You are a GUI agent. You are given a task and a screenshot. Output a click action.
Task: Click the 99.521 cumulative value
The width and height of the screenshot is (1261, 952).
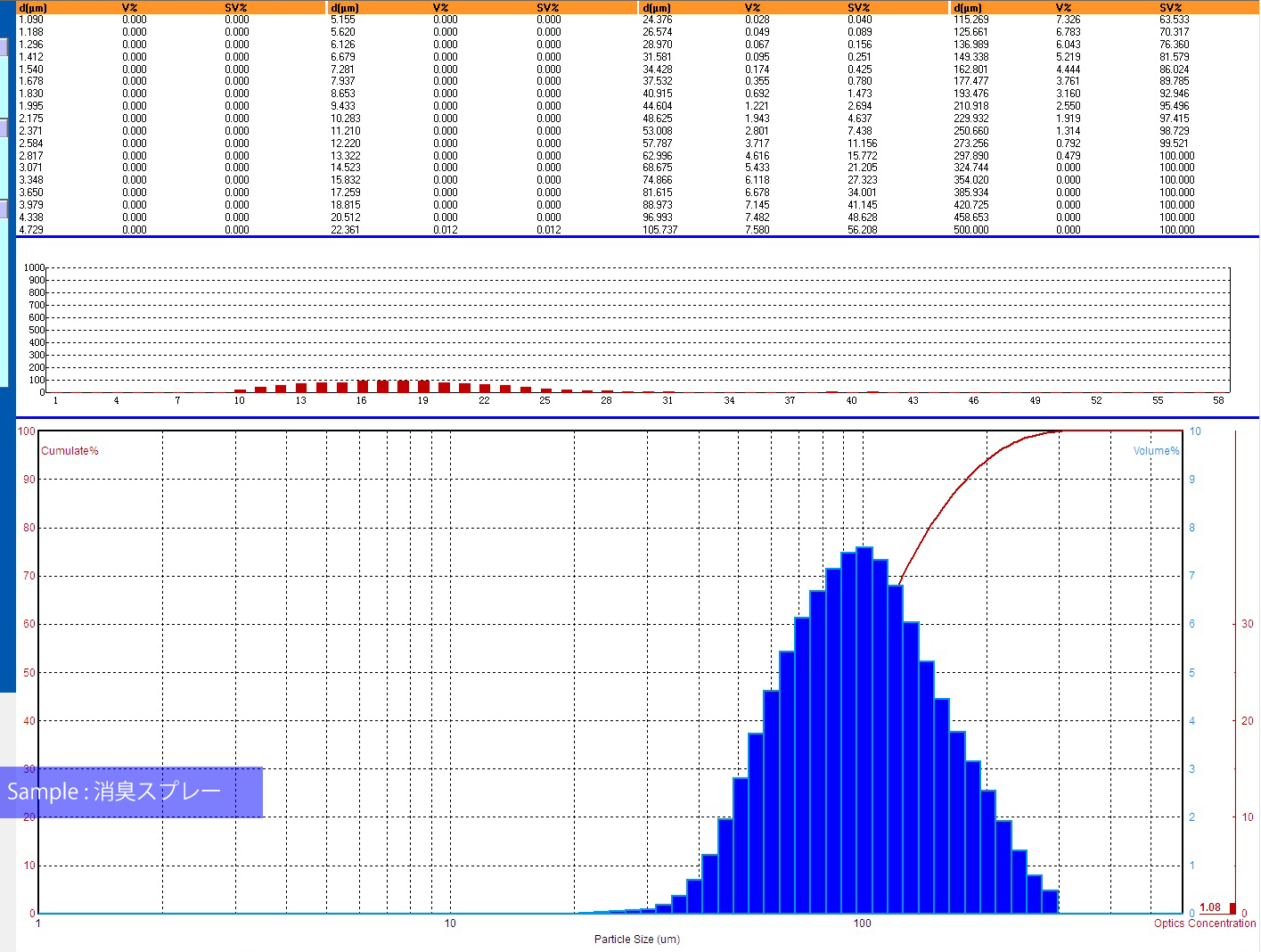tap(1175, 144)
